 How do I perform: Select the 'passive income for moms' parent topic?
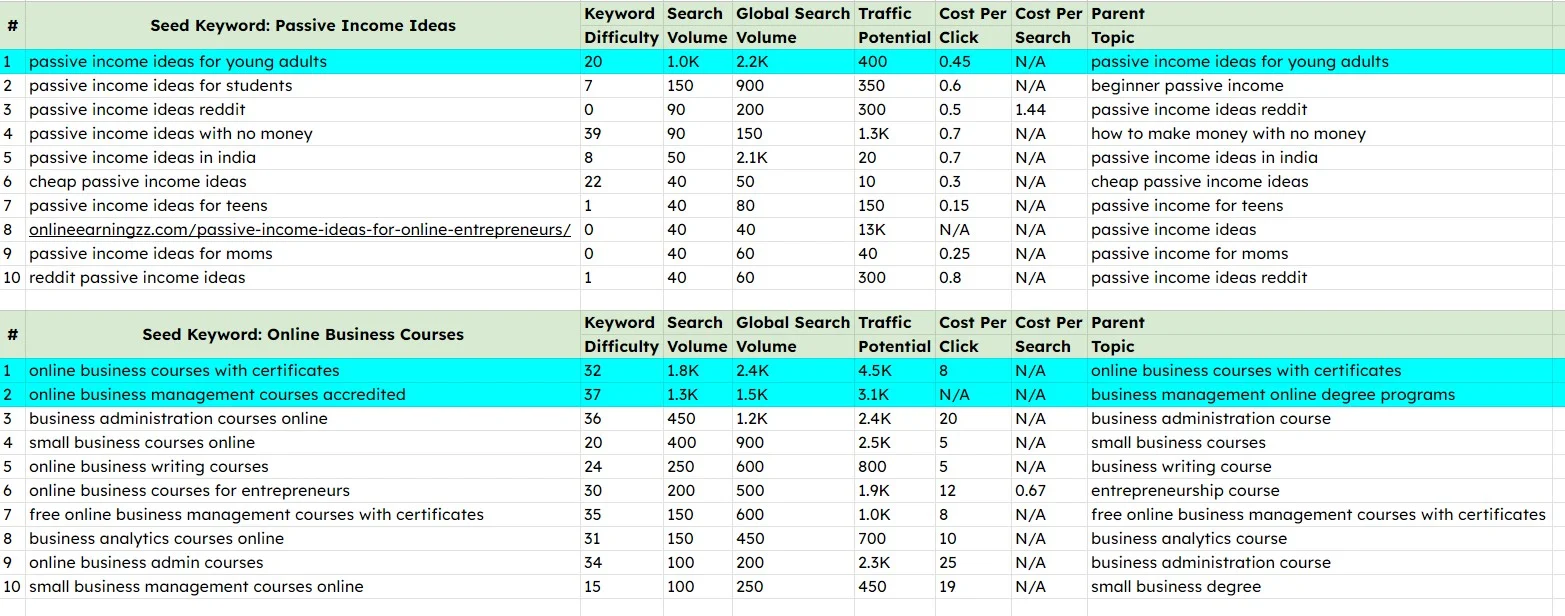(1190, 254)
